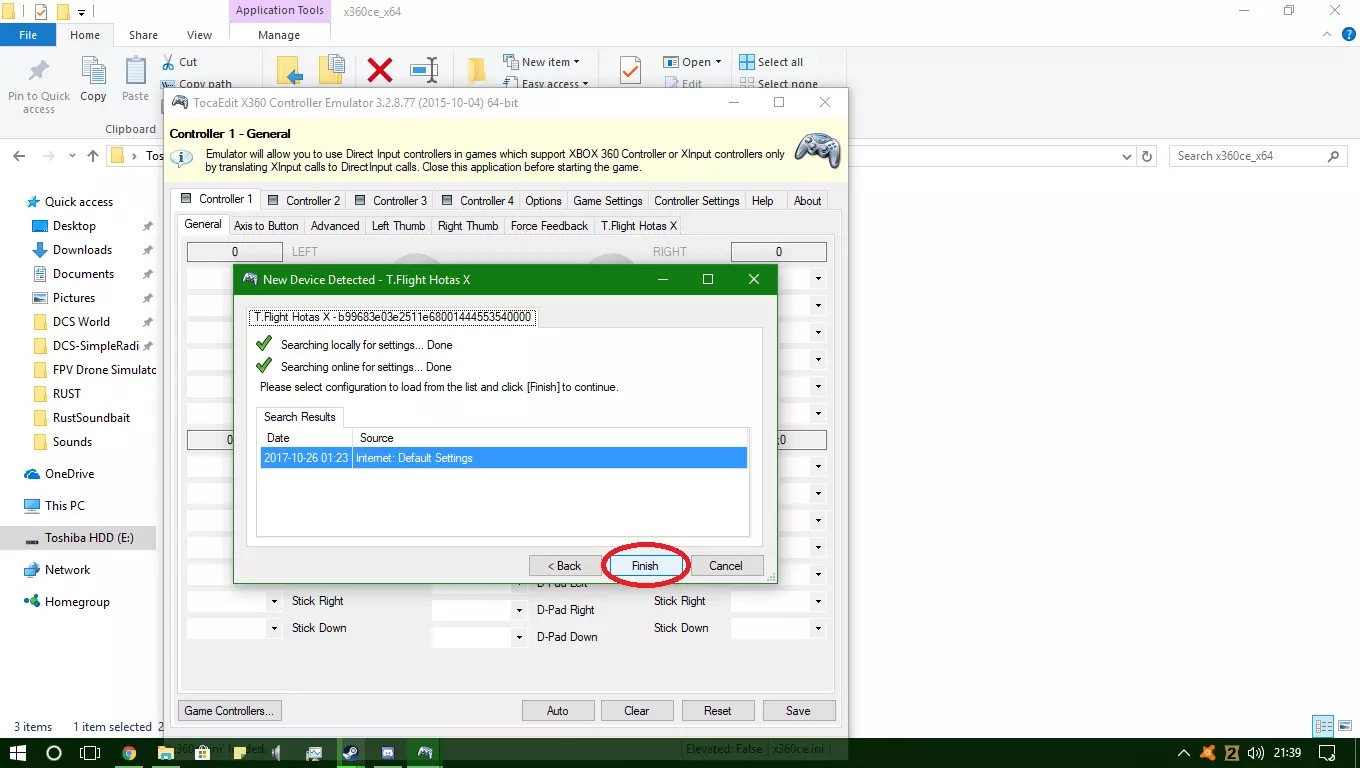Open the Manage ribbon tab
The image size is (1360, 768).
(x=279, y=35)
